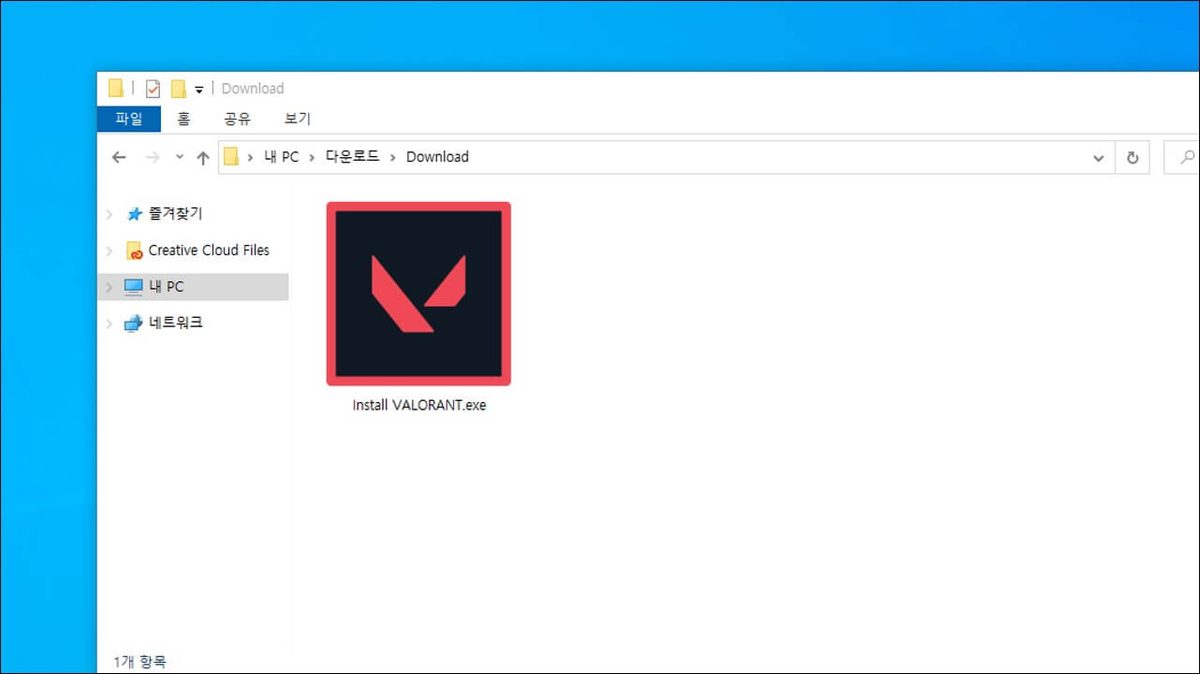Image resolution: width=1200 pixels, height=674 pixels.
Task: Refresh the folder with the refresh button
Action: [x=1132, y=158]
